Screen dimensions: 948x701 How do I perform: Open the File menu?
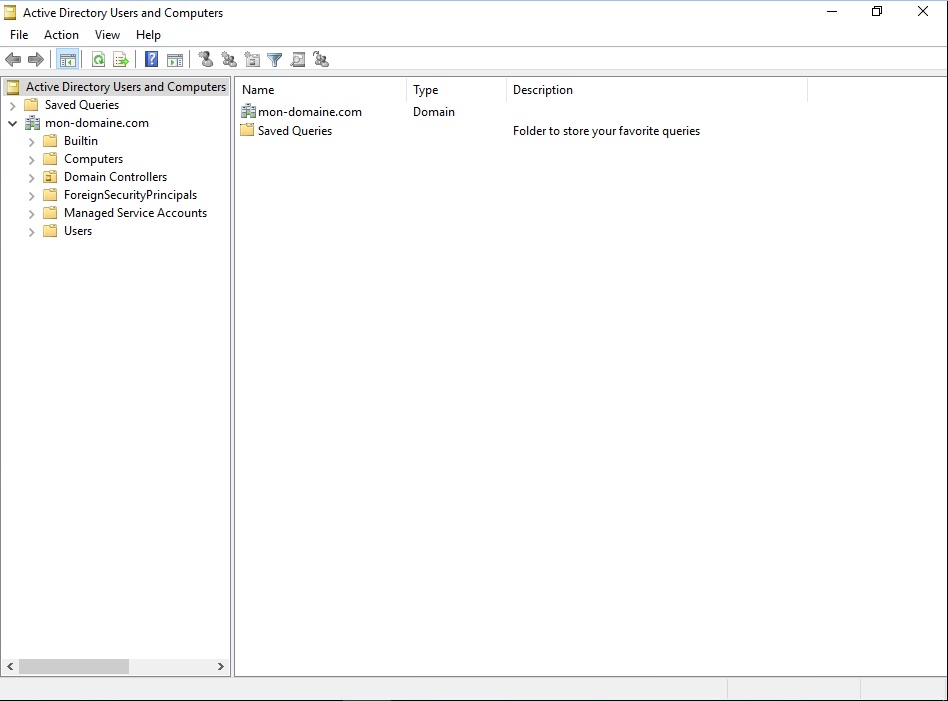tap(19, 34)
